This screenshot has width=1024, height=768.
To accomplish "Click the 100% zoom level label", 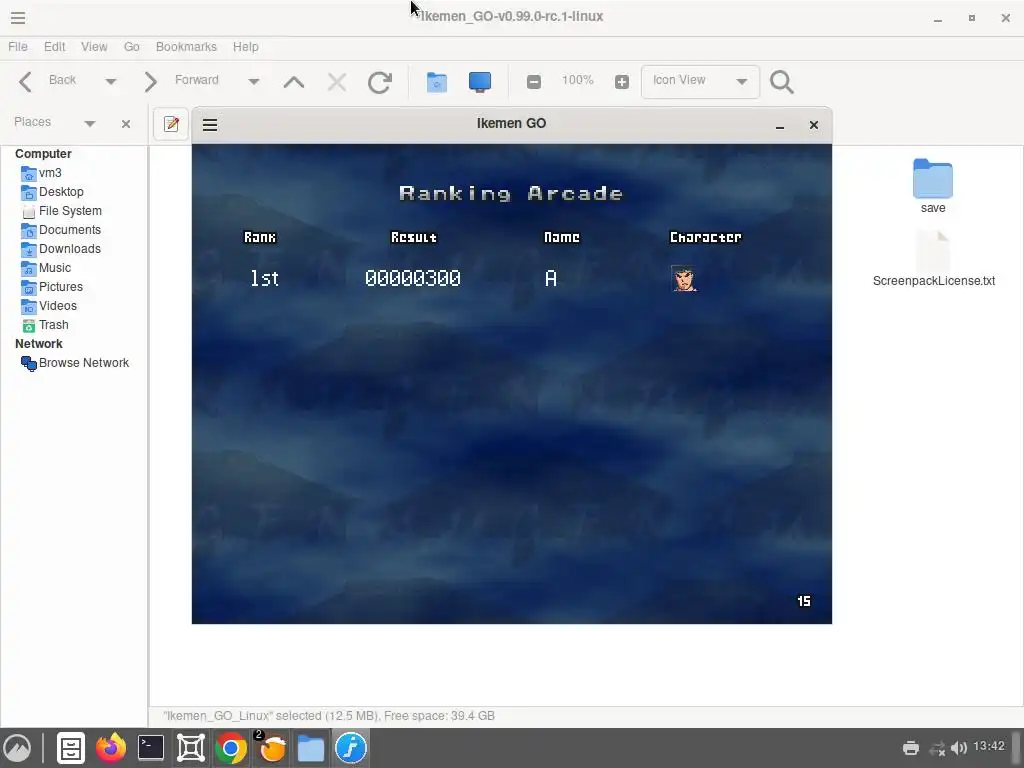I will (577, 80).
